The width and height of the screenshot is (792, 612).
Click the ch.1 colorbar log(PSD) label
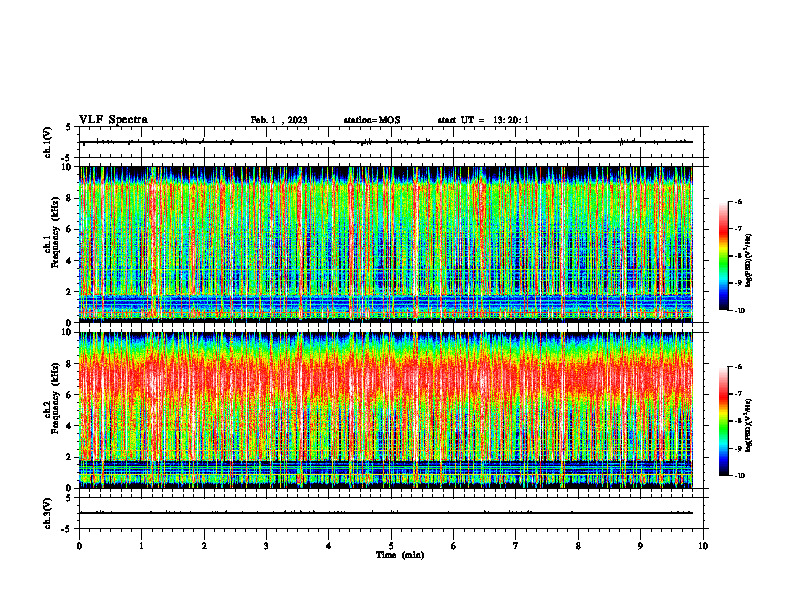(x=749, y=260)
